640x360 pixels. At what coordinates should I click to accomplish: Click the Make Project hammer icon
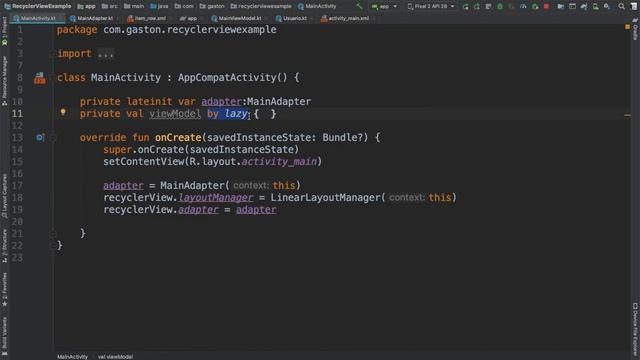[359, 6]
